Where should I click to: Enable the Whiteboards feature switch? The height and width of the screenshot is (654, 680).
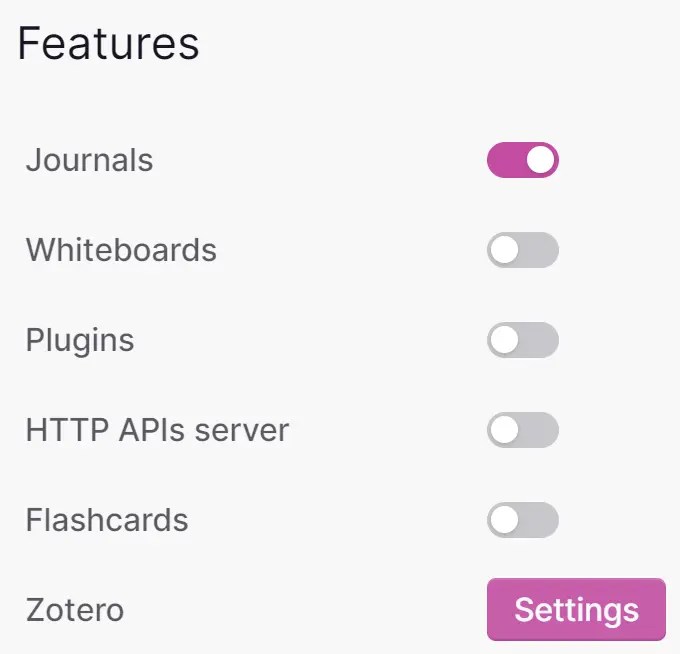click(522, 250)
